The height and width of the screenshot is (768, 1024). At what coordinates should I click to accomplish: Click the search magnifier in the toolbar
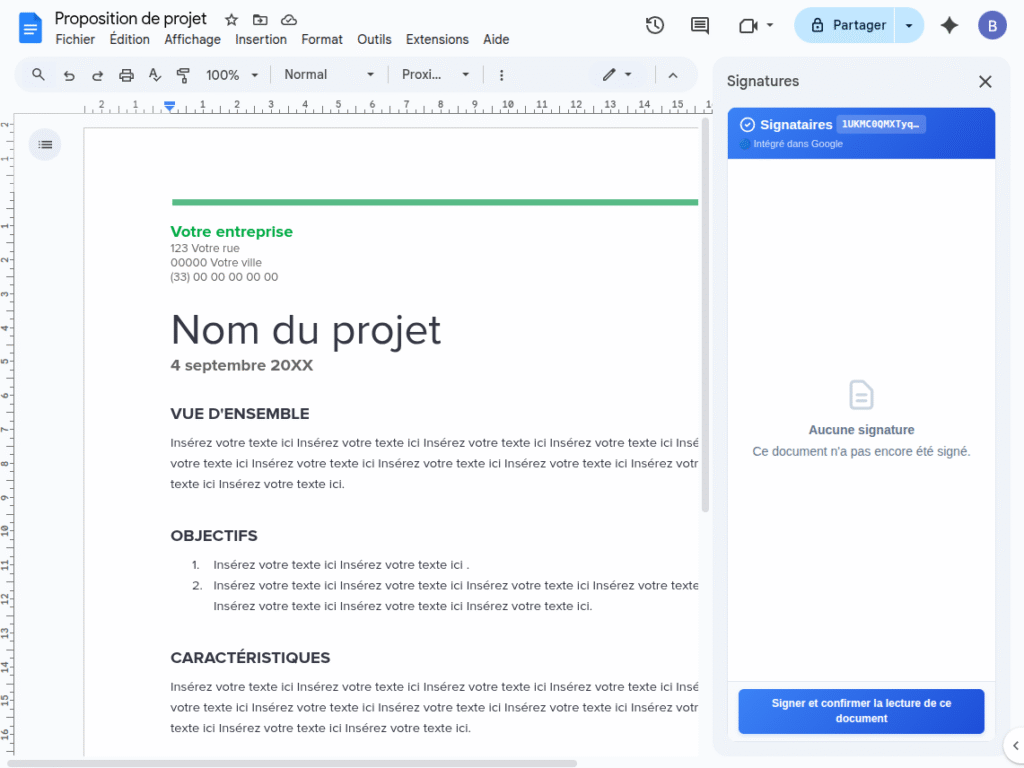click(x=38, y=75)
